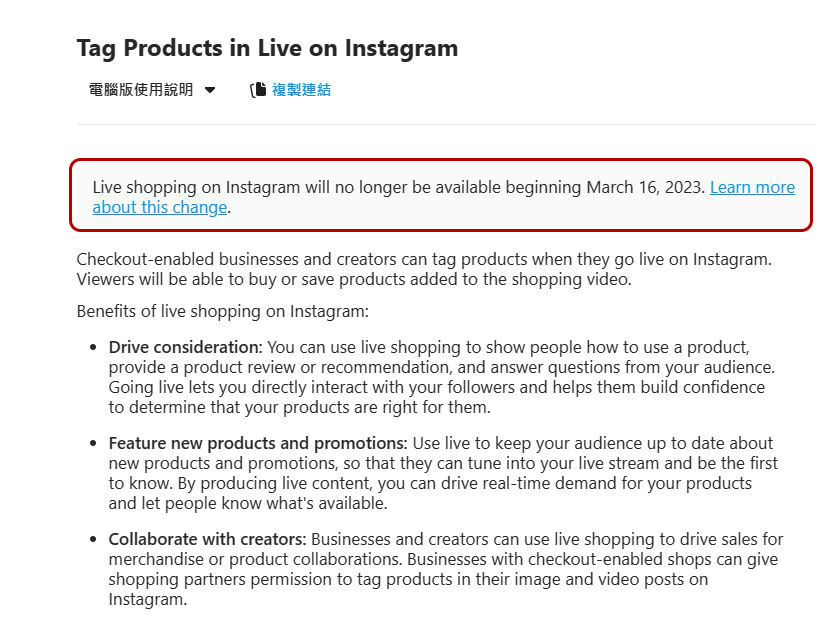Screen dimensions: 820x628
Task: Click the 'March 16, 2023' date text
Action: tap(645, 187)
